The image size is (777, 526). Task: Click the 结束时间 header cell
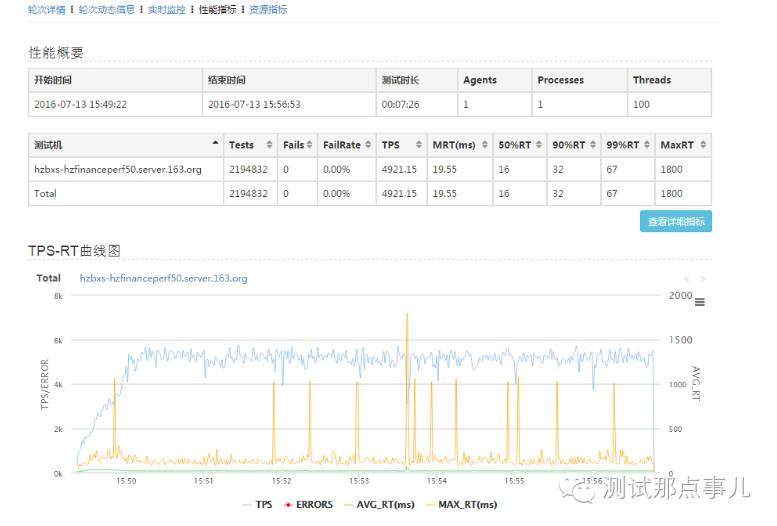tap(289, 80)
